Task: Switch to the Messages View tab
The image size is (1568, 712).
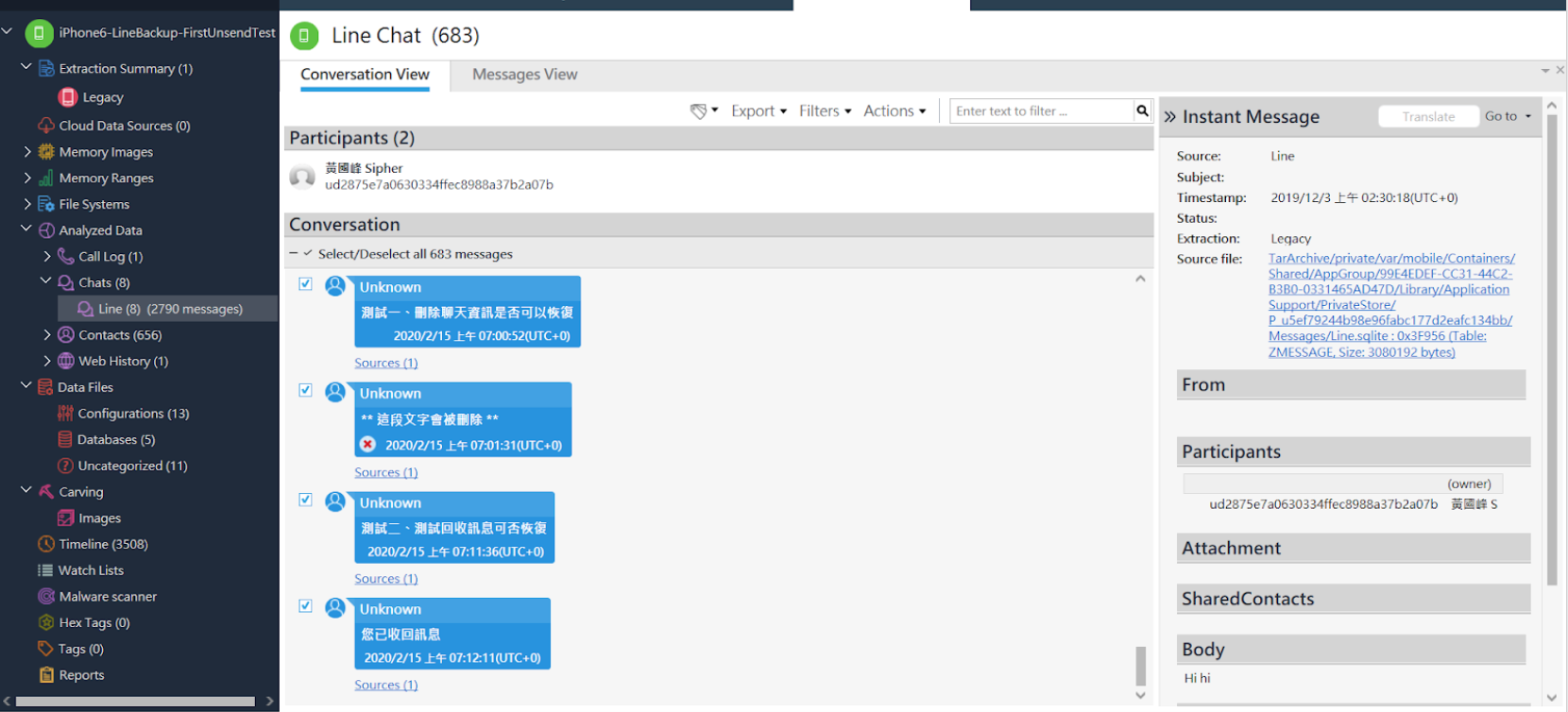Action: tap(524, 75)
